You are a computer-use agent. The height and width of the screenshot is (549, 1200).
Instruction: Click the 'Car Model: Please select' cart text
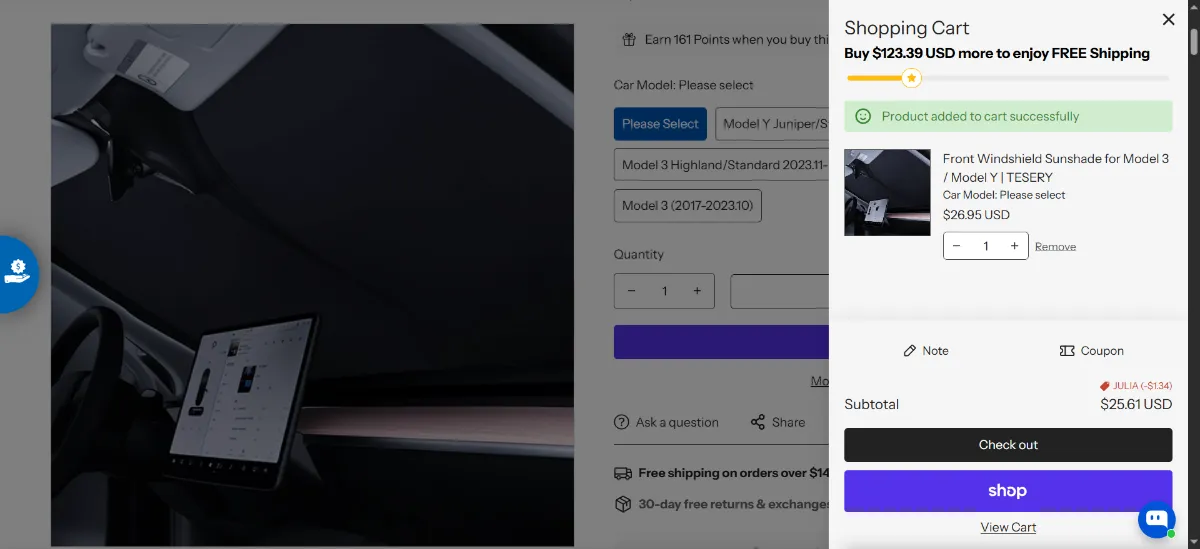point(1004,195)
